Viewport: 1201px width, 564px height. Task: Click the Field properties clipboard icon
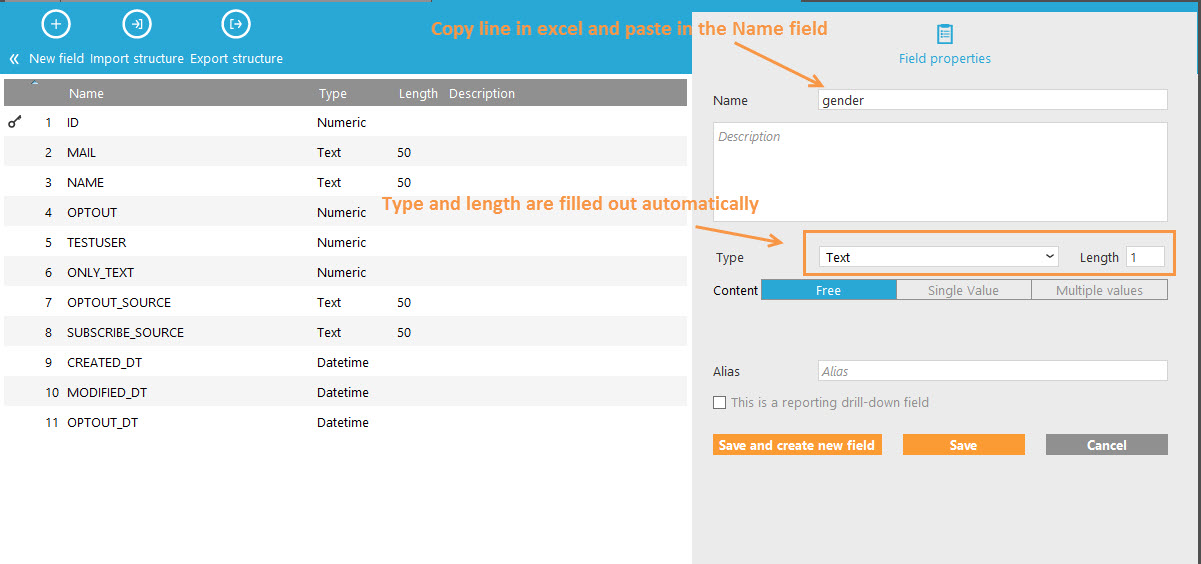944,34
